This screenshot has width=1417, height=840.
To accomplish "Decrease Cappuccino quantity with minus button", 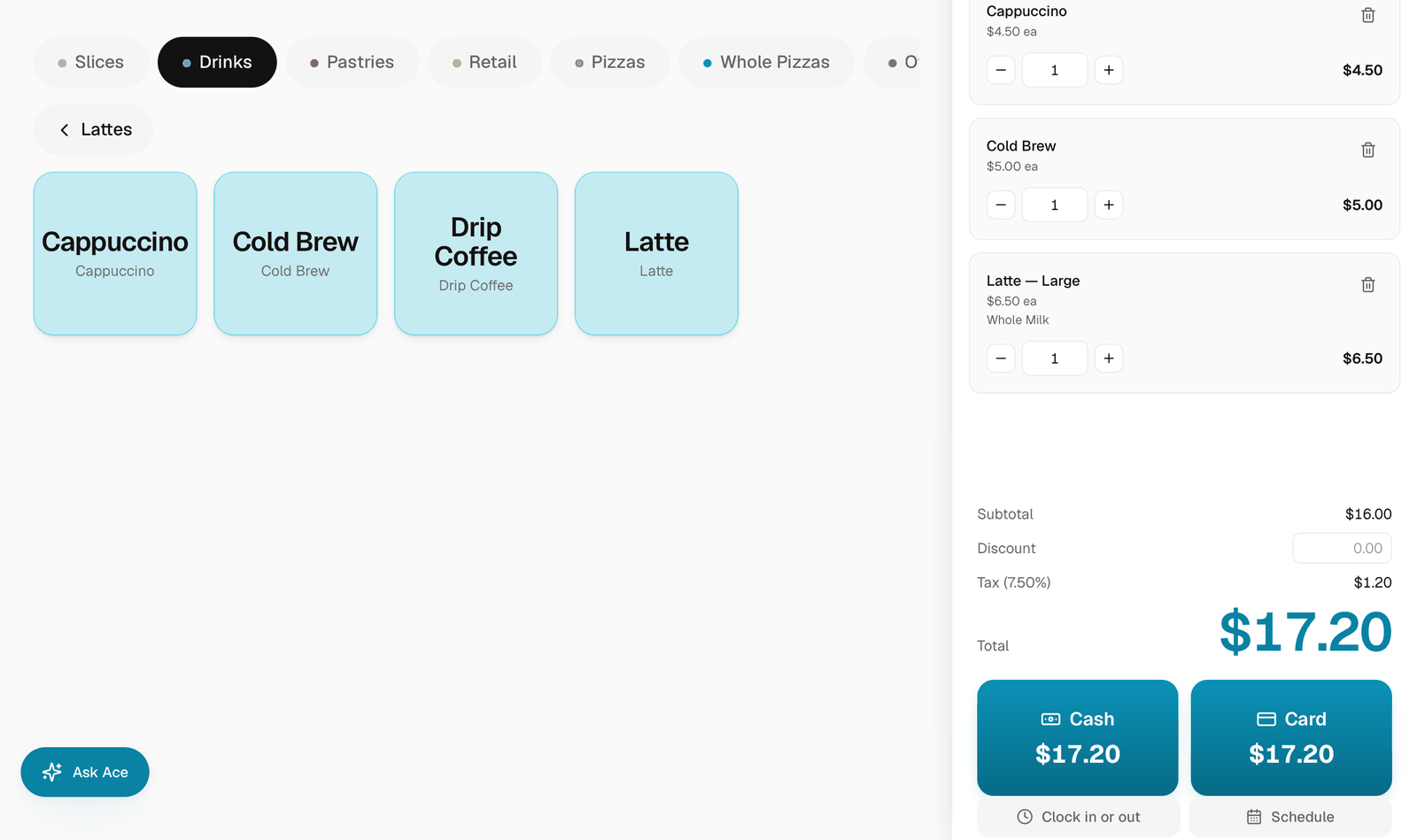I will [x=1001, y=70].
